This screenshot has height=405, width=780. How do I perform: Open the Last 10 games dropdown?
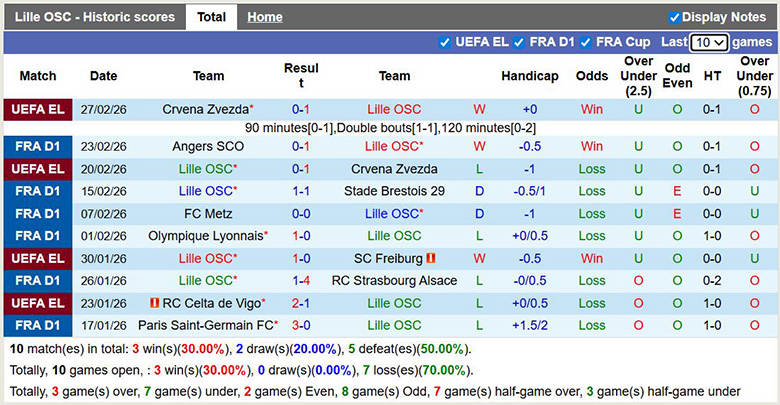(709, 42)
